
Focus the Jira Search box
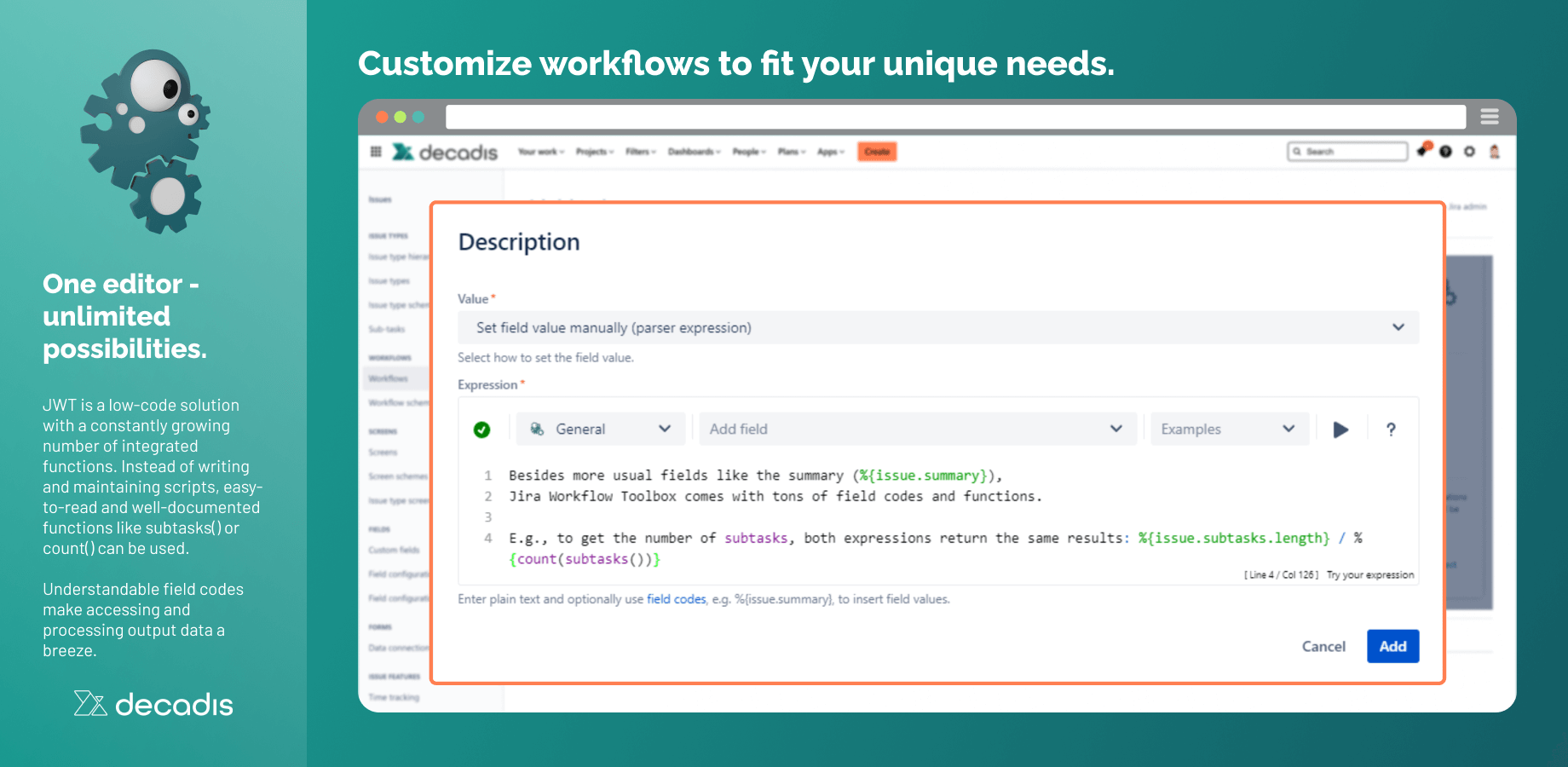pos(1347,152)
